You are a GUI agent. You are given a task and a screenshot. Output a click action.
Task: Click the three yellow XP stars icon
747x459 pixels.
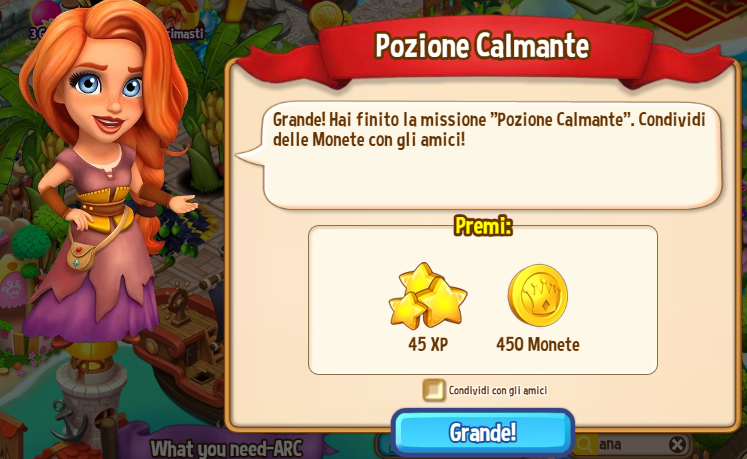(x=428, y=296)
